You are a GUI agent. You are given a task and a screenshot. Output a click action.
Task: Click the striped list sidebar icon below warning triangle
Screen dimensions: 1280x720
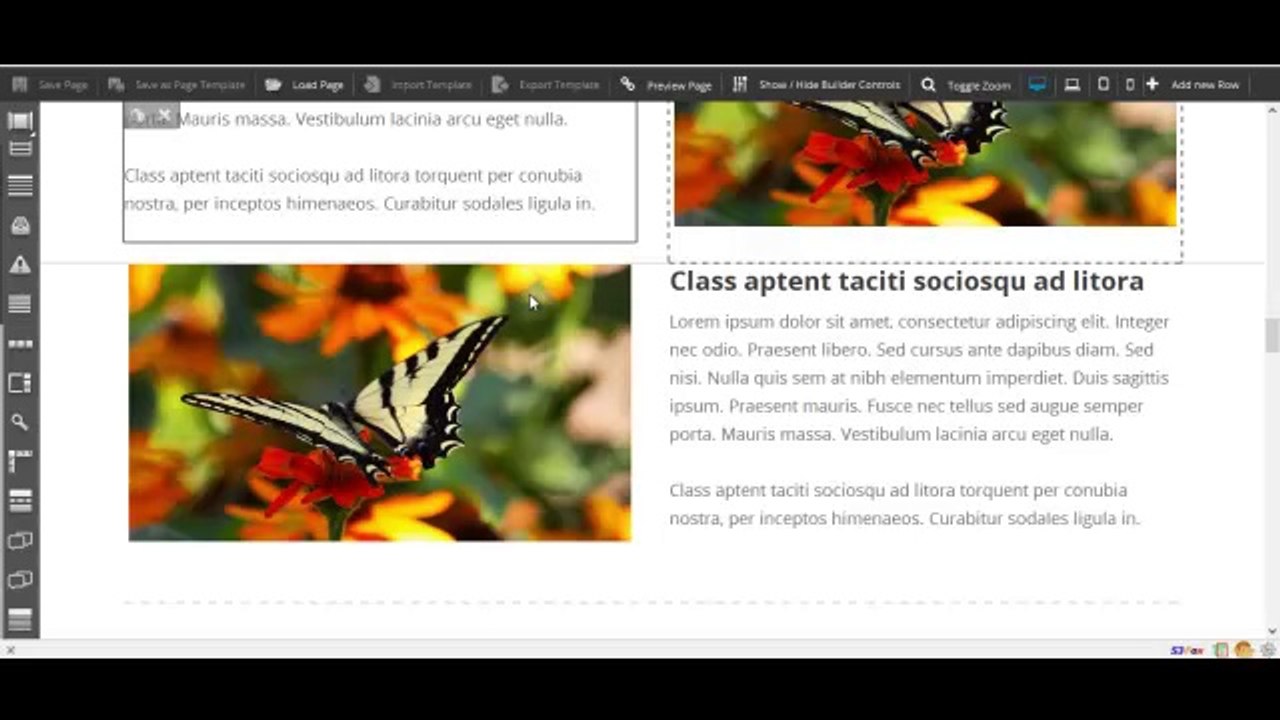coord(20,304)
